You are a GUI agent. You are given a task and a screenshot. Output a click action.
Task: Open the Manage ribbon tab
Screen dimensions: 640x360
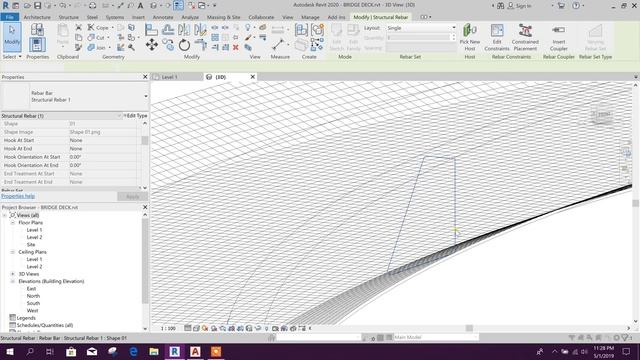310,17
